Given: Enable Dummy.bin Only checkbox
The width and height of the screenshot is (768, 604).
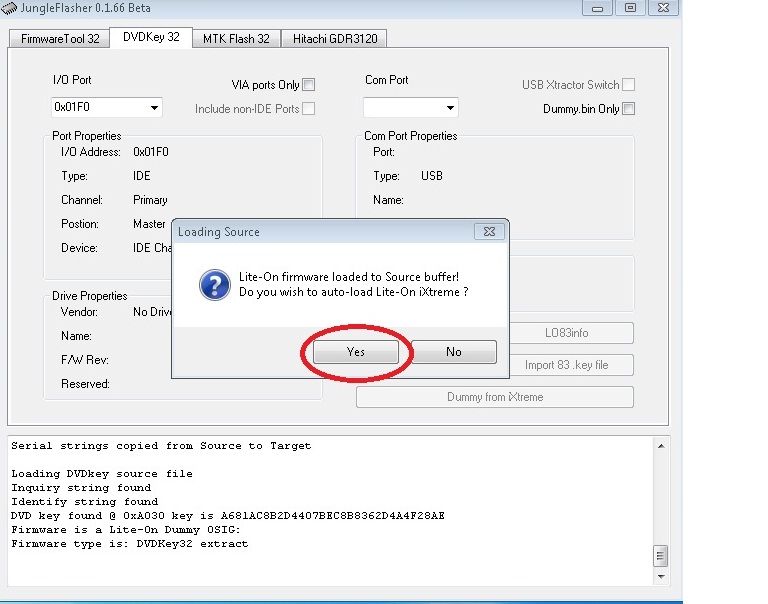Looking at the screenshot, I should (x=628, y=109).
